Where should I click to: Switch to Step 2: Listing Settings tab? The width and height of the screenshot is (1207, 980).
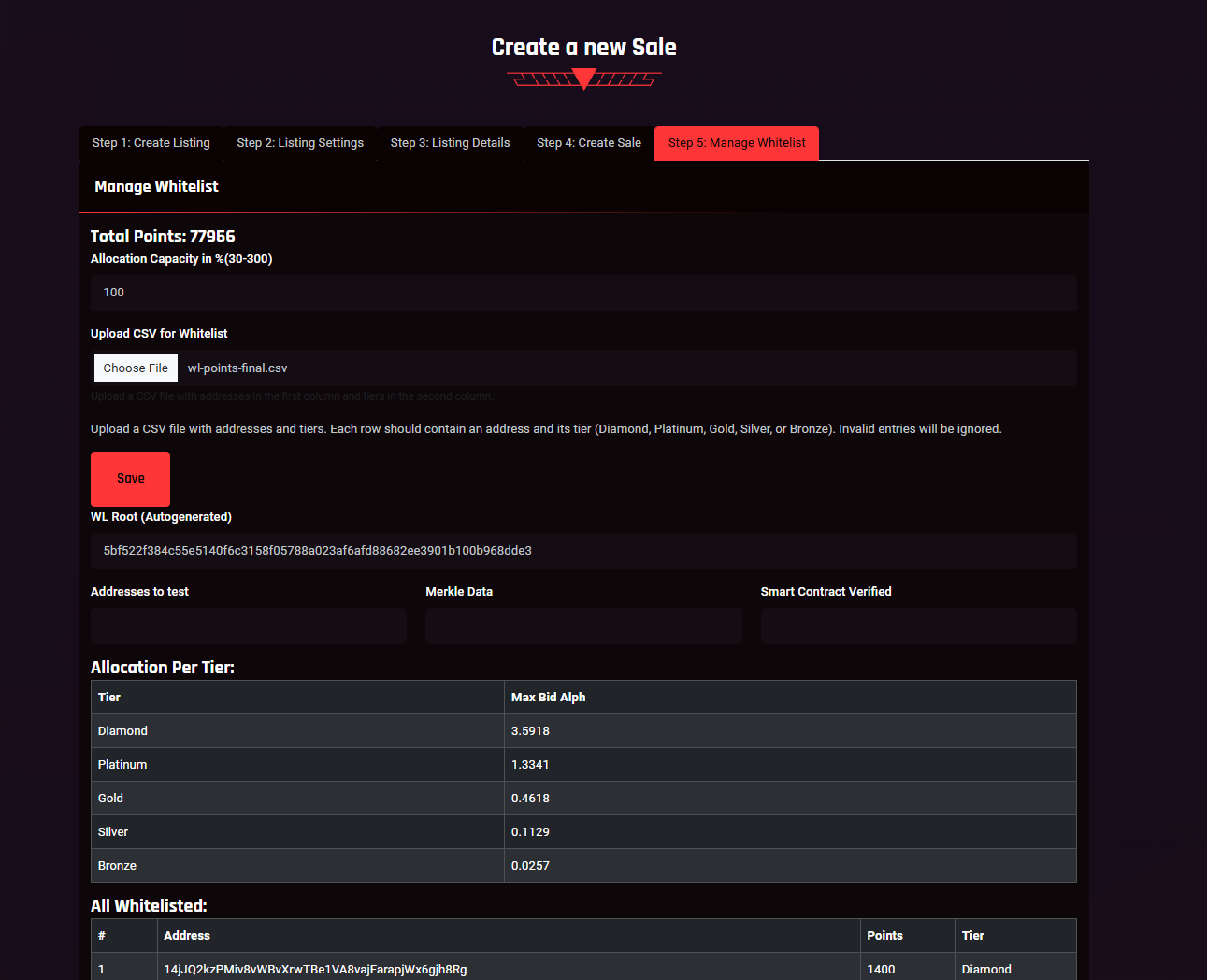point(300,143)
